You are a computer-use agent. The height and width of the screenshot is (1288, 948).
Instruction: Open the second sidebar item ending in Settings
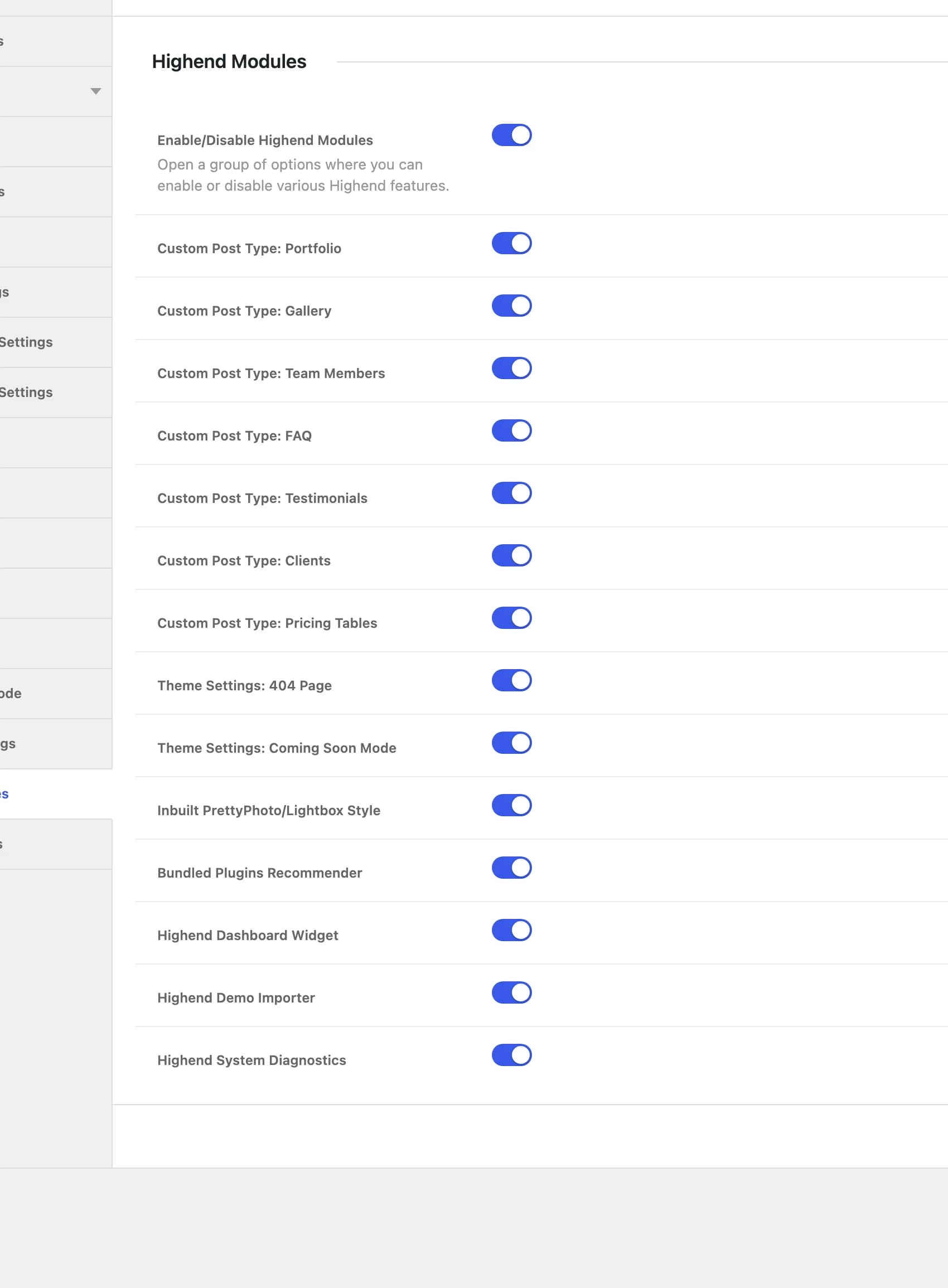click(x=56, y=393)
